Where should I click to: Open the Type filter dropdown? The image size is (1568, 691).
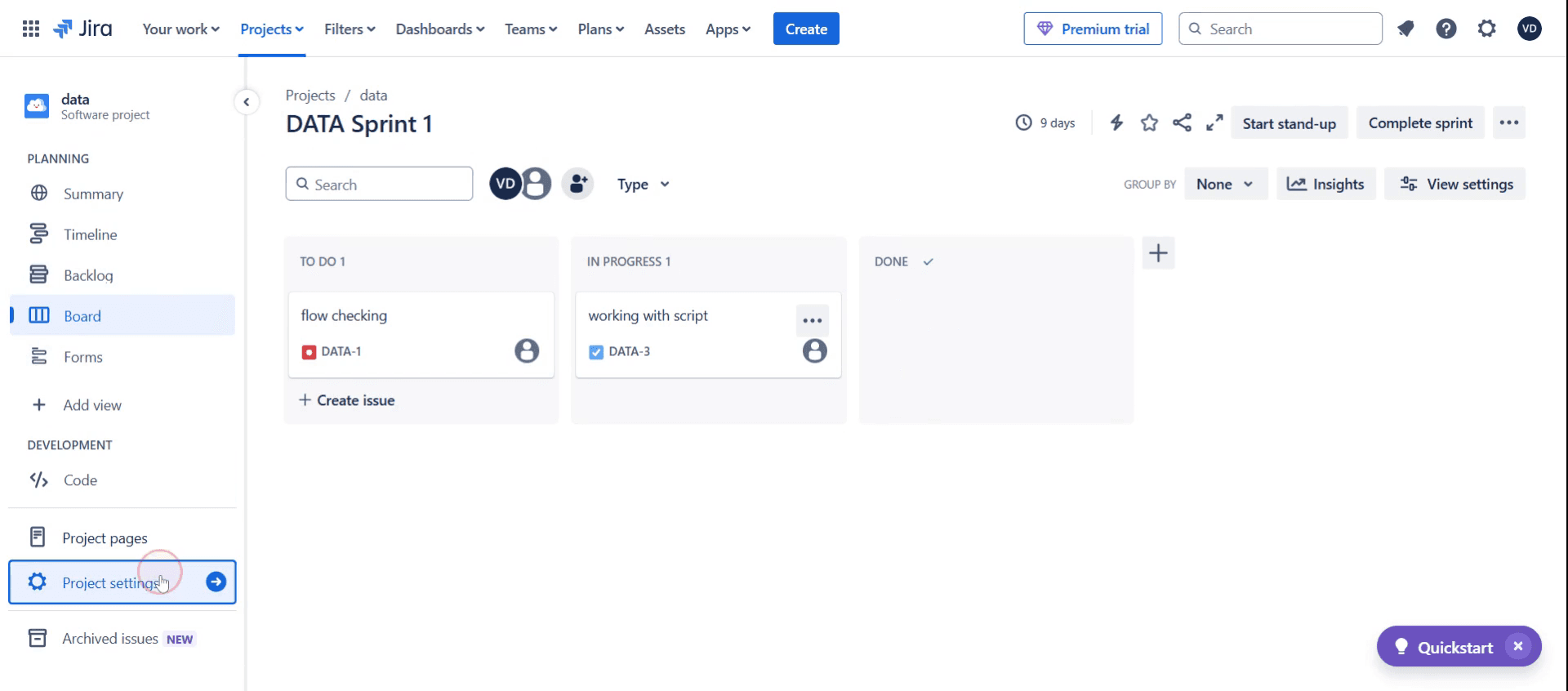click(644, 184)
